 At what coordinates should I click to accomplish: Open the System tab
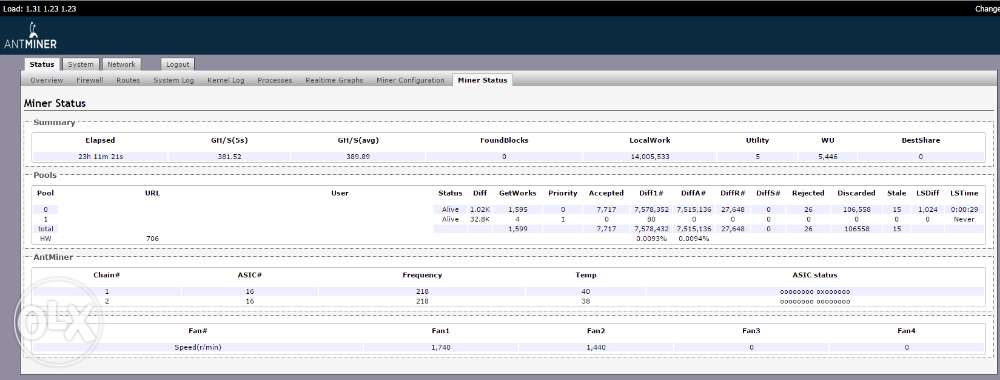coord(81,64)
